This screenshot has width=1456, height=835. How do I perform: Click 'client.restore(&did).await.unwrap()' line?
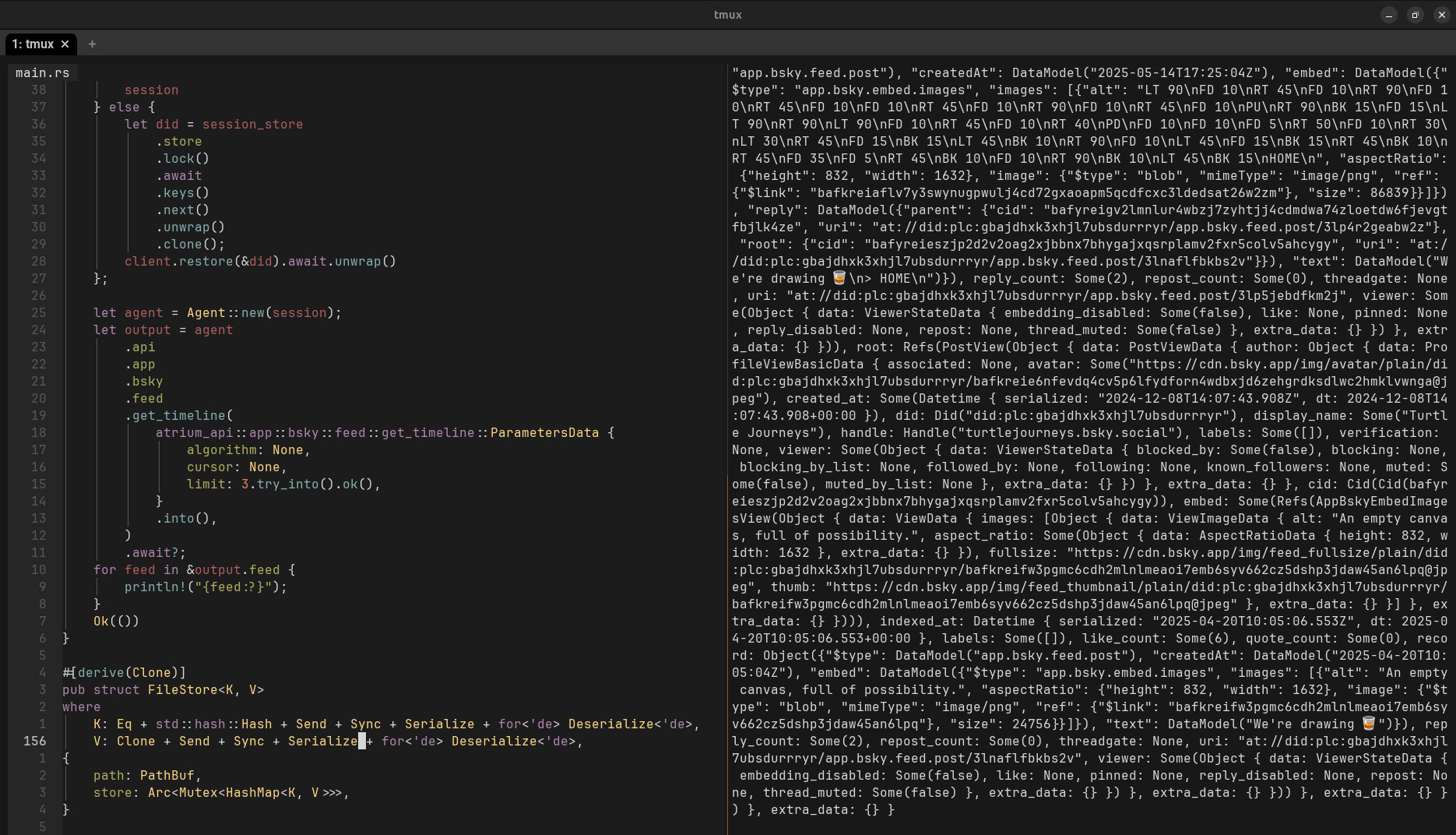pos(260,261)
